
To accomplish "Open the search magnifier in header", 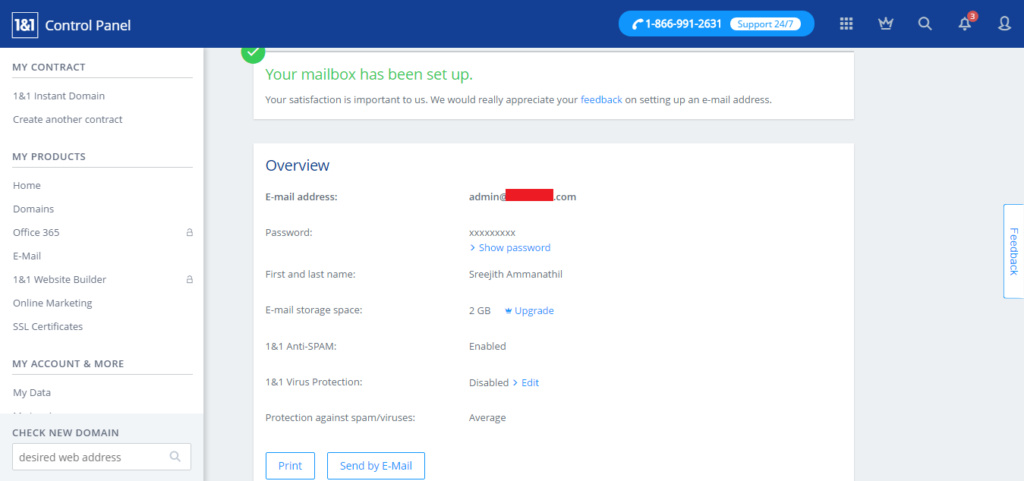I will [925, 23].
